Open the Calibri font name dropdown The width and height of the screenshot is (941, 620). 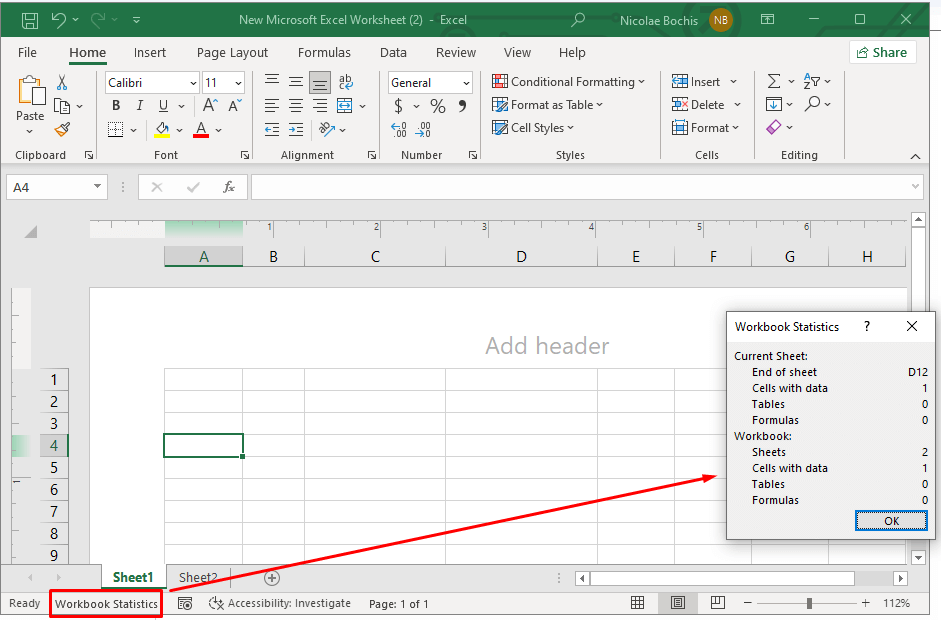pos(191,83)
